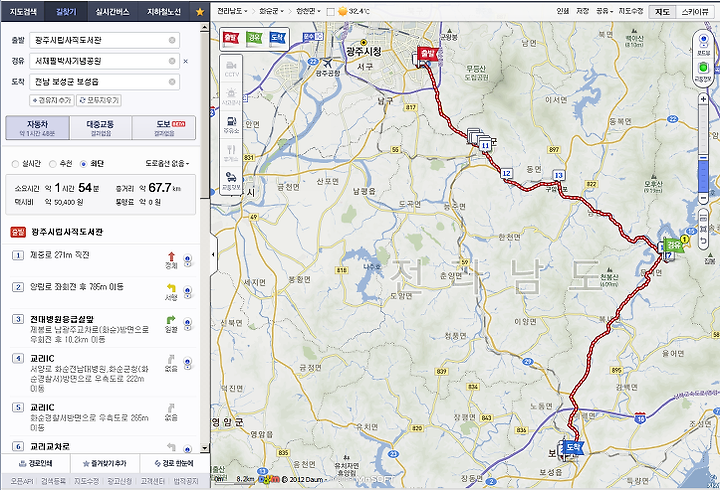Click the 경로 한눈에 button
The height and width of the screenshot is (490, 720).
click(174, 463)
